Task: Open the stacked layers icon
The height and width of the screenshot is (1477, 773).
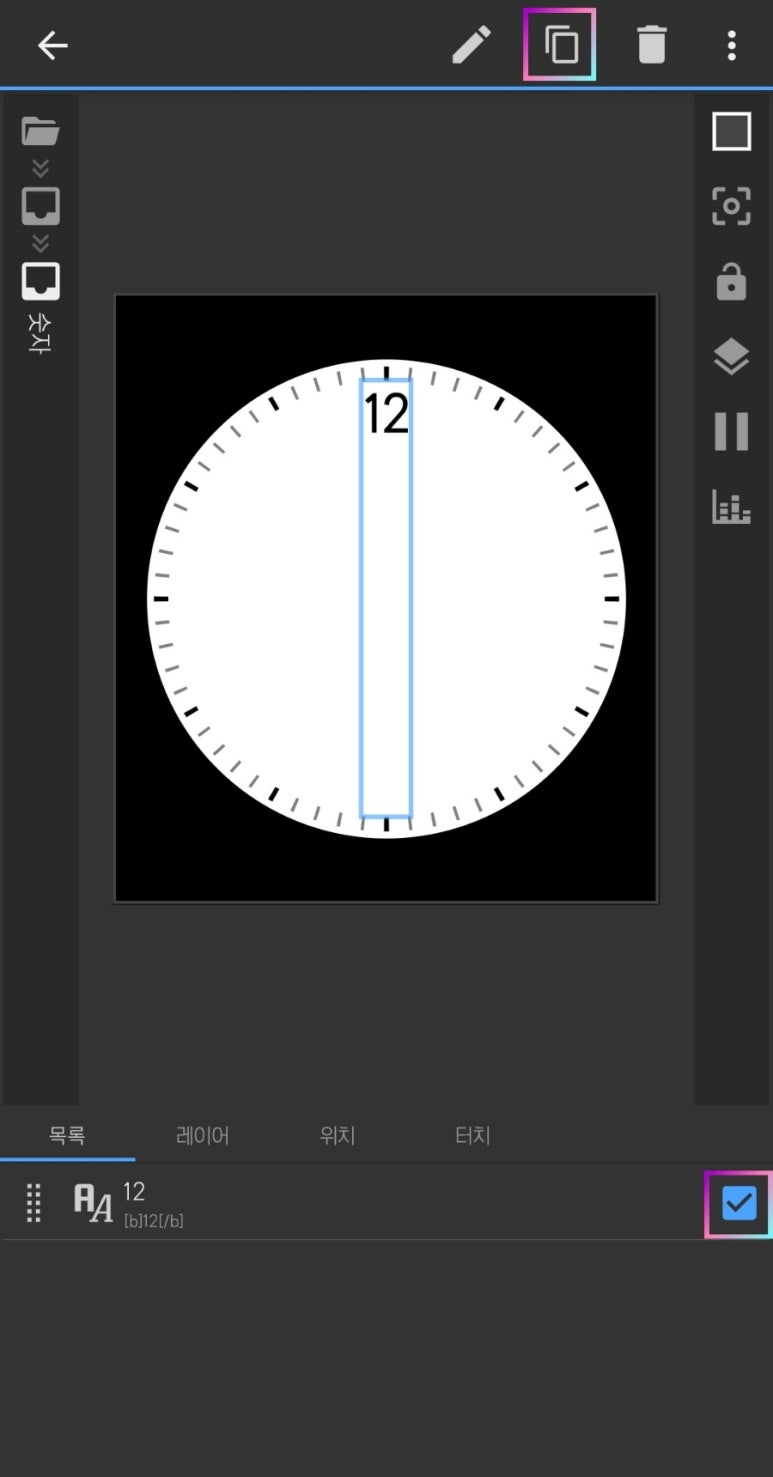Action: click(731, 356)
